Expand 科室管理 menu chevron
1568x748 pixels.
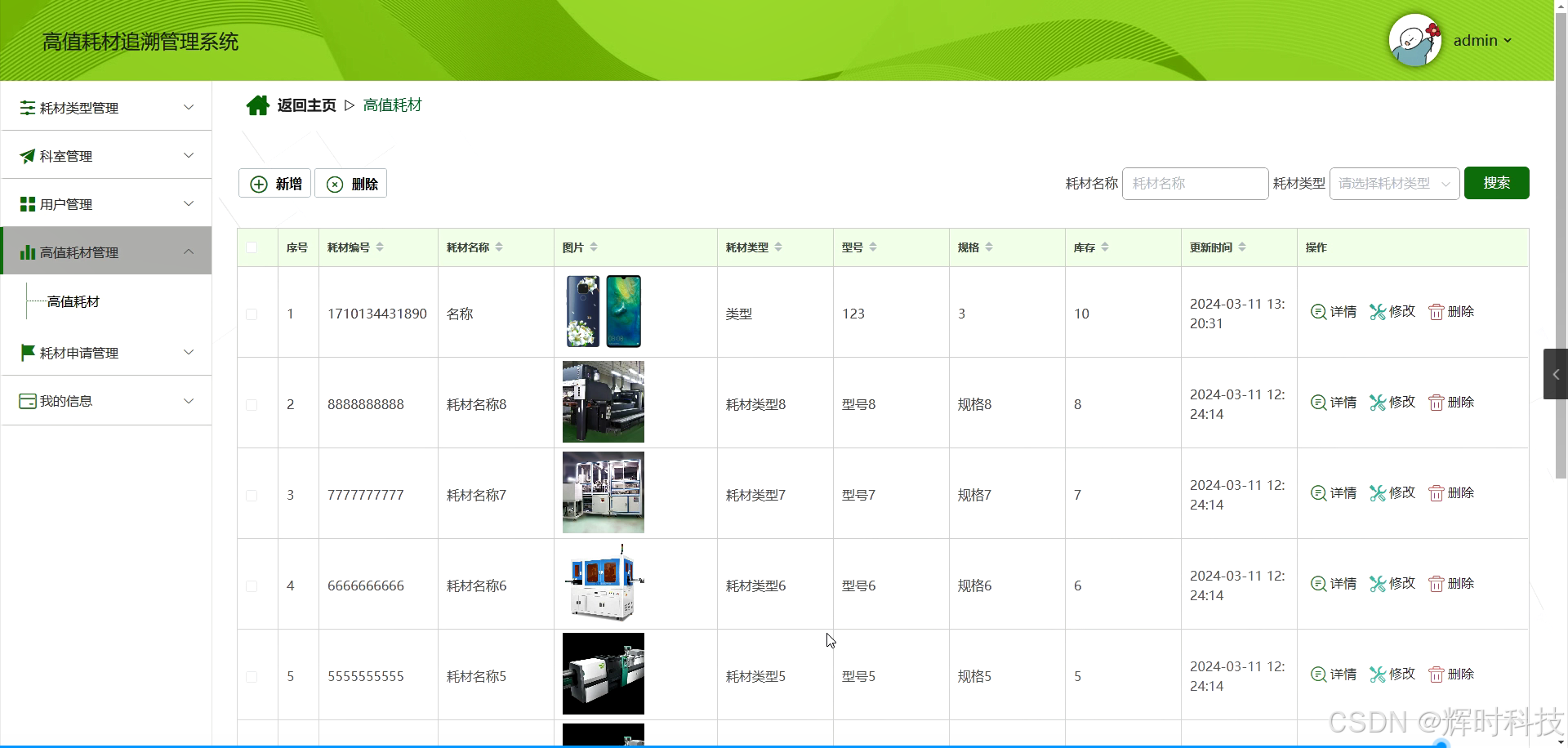click(189, 155)
